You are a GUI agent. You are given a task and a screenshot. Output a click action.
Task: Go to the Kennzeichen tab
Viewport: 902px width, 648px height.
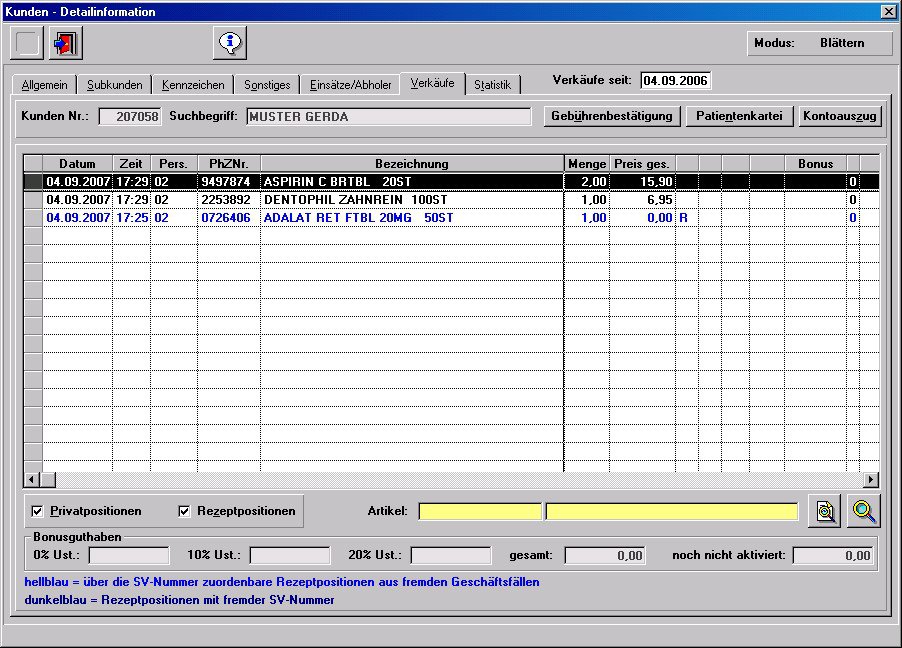point(193,85)
